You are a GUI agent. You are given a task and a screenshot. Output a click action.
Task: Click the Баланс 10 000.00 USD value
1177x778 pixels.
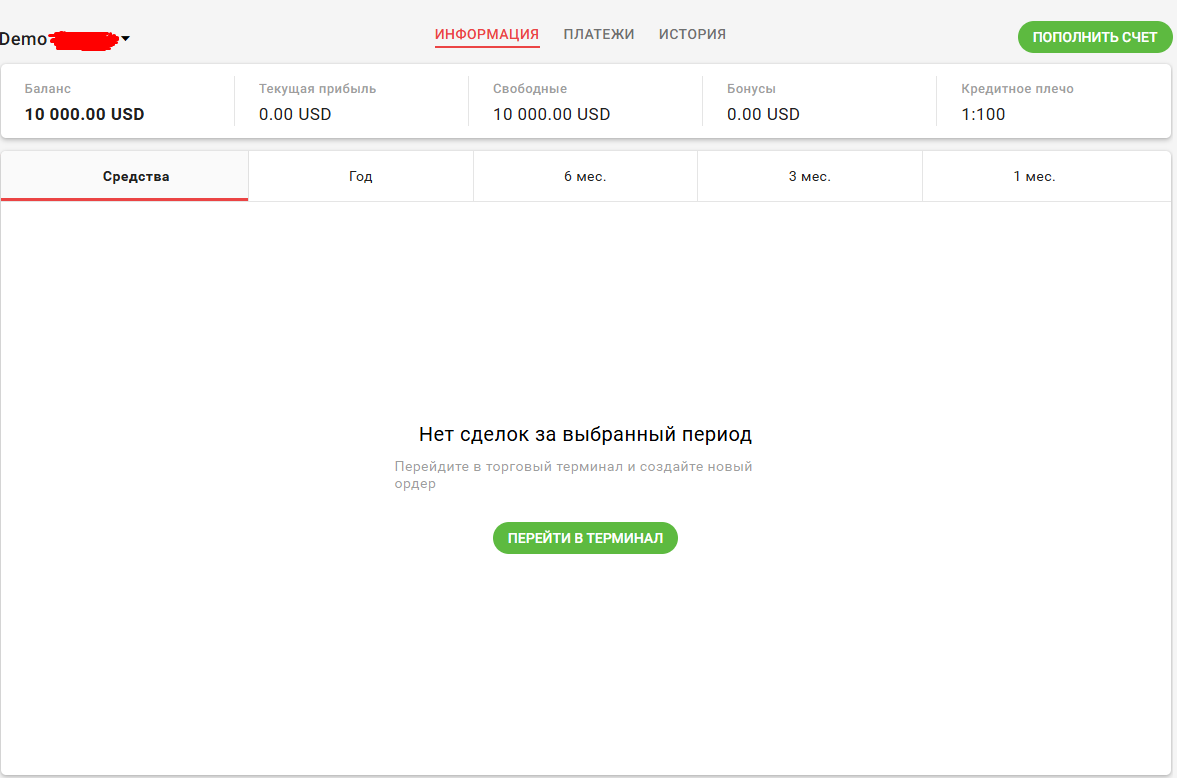85,114
